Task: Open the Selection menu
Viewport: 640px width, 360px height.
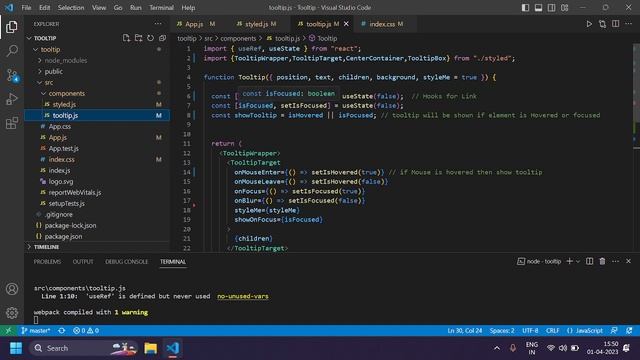Action: [x=71, y=8]
